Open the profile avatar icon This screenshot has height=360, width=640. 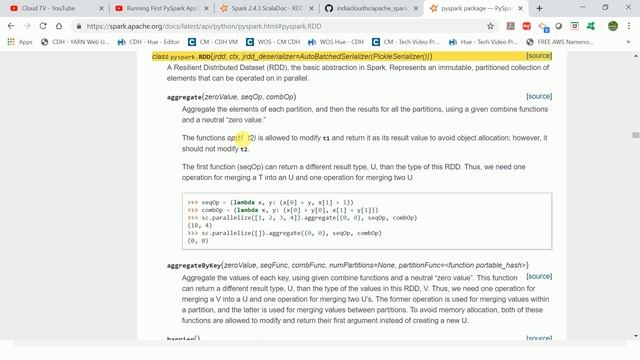613,26
